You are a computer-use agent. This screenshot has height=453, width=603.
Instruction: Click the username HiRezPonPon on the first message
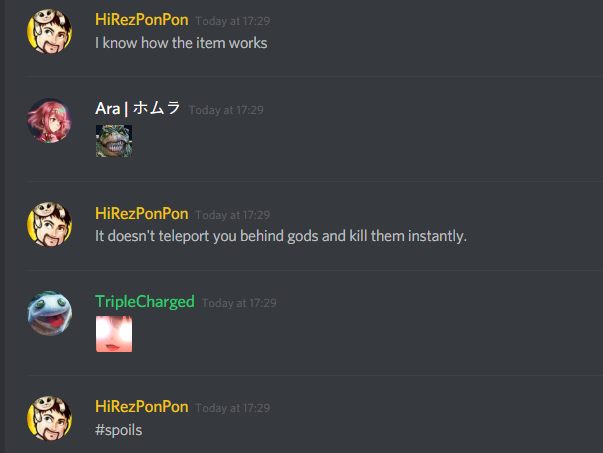coord(142,20)
